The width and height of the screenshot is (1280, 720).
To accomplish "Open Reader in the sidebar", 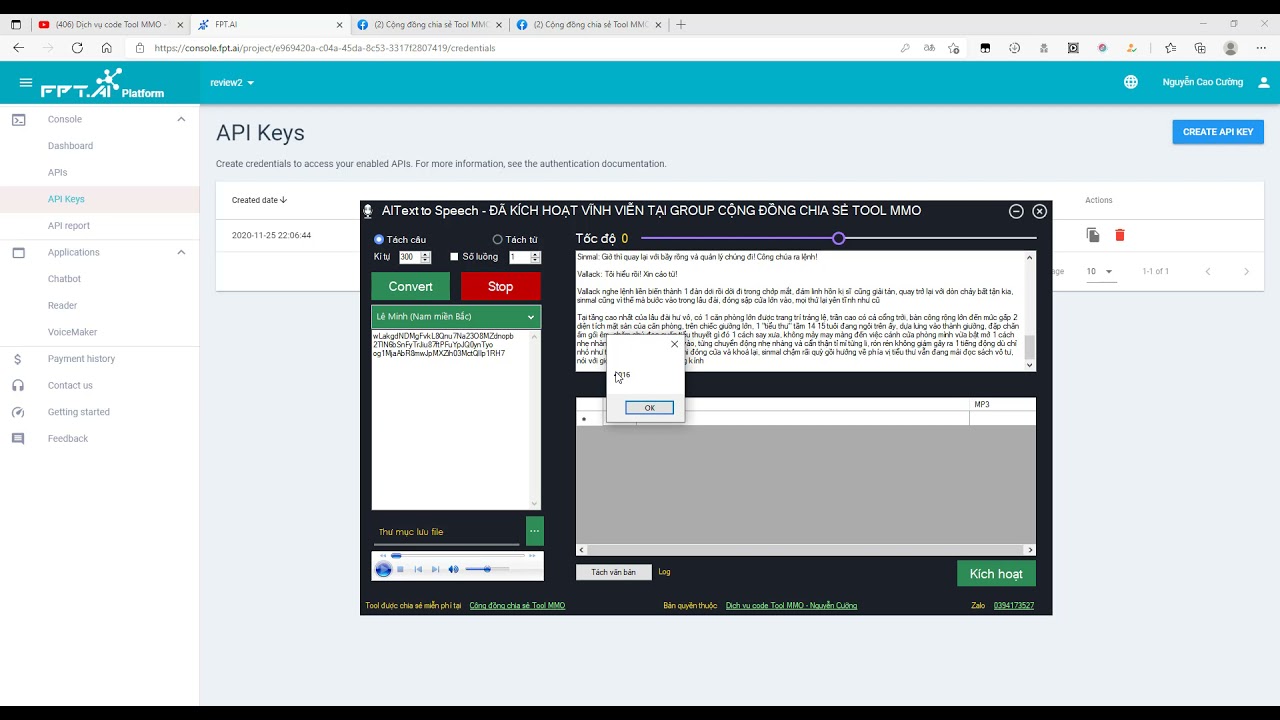I will coord(62,305).
